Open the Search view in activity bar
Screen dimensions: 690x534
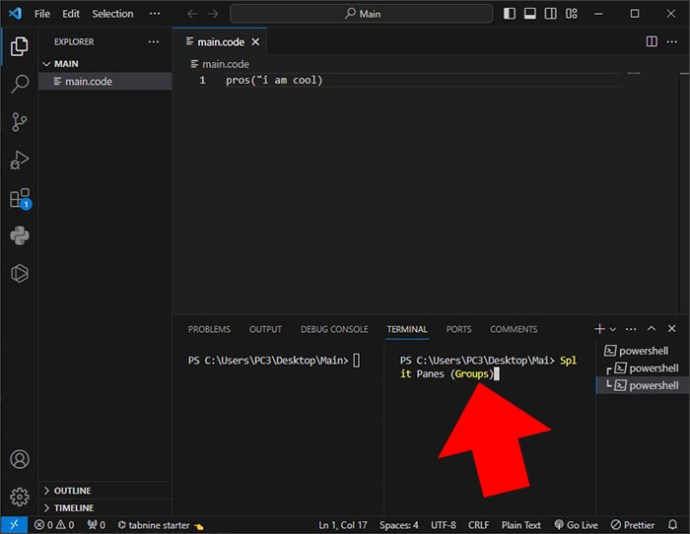[19, 84]
